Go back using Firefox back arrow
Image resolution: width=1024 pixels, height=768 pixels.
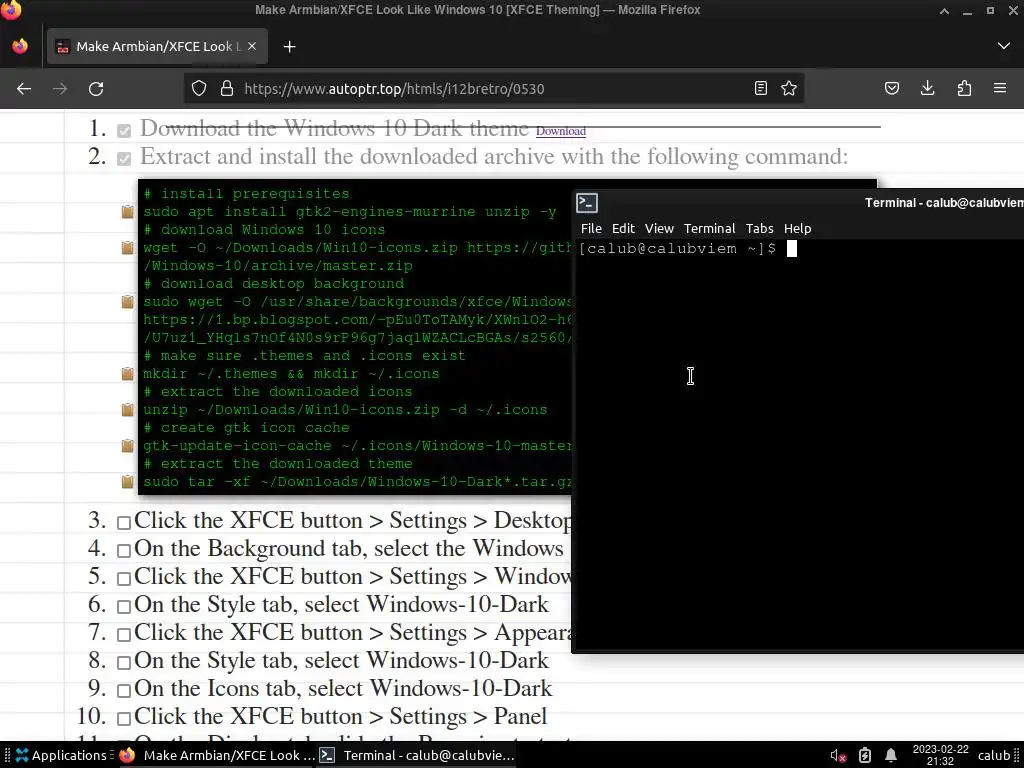pyautogui.click(x=24, y=88)
